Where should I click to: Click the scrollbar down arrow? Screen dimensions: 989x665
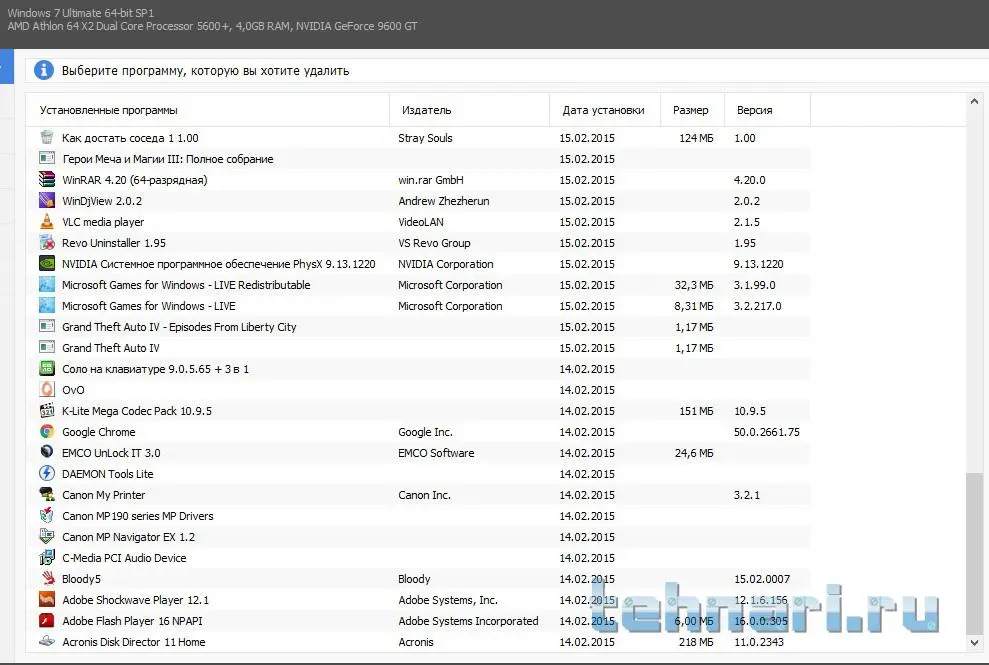click(x=974, y=642)
